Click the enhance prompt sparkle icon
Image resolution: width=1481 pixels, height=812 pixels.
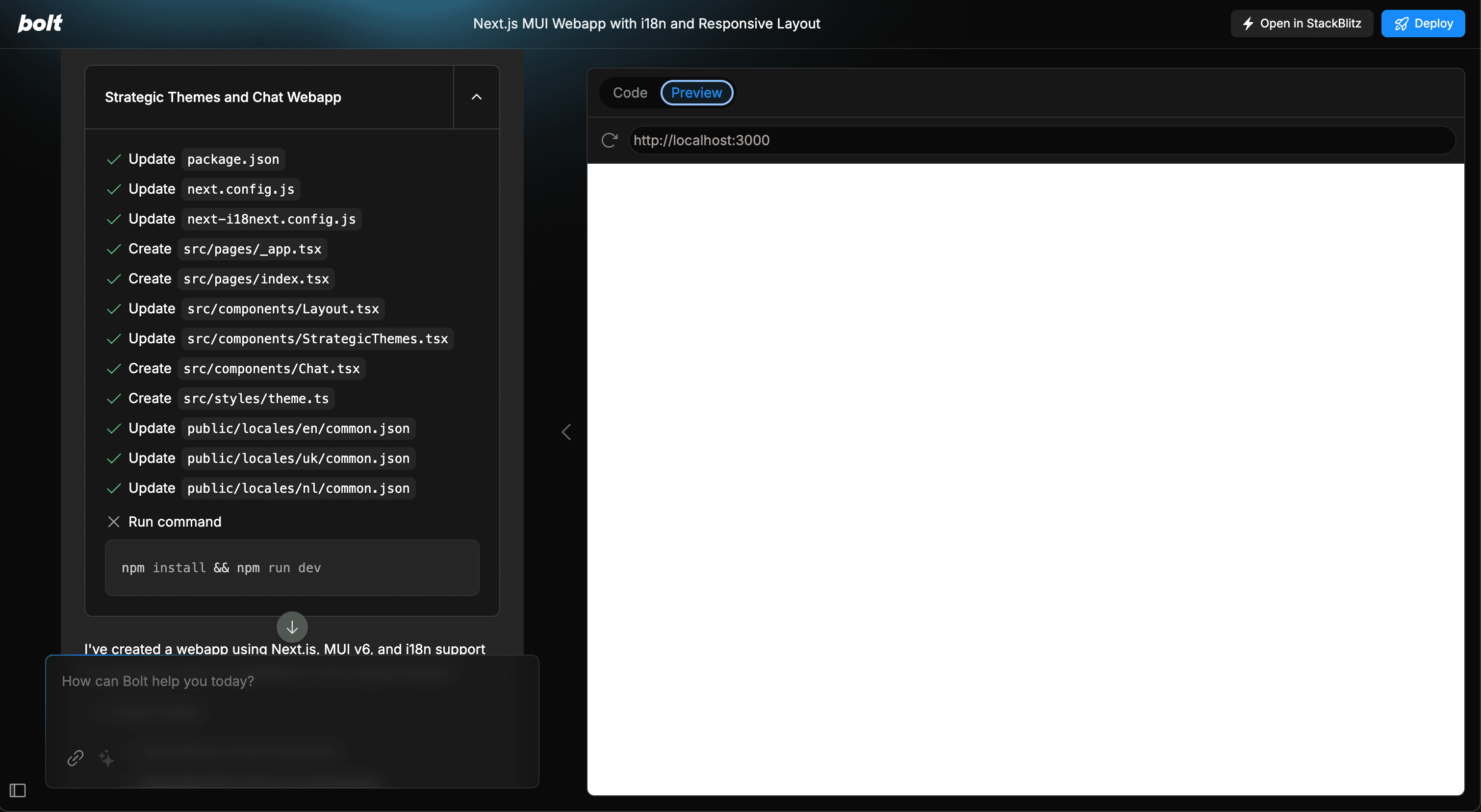pos(106,758)
